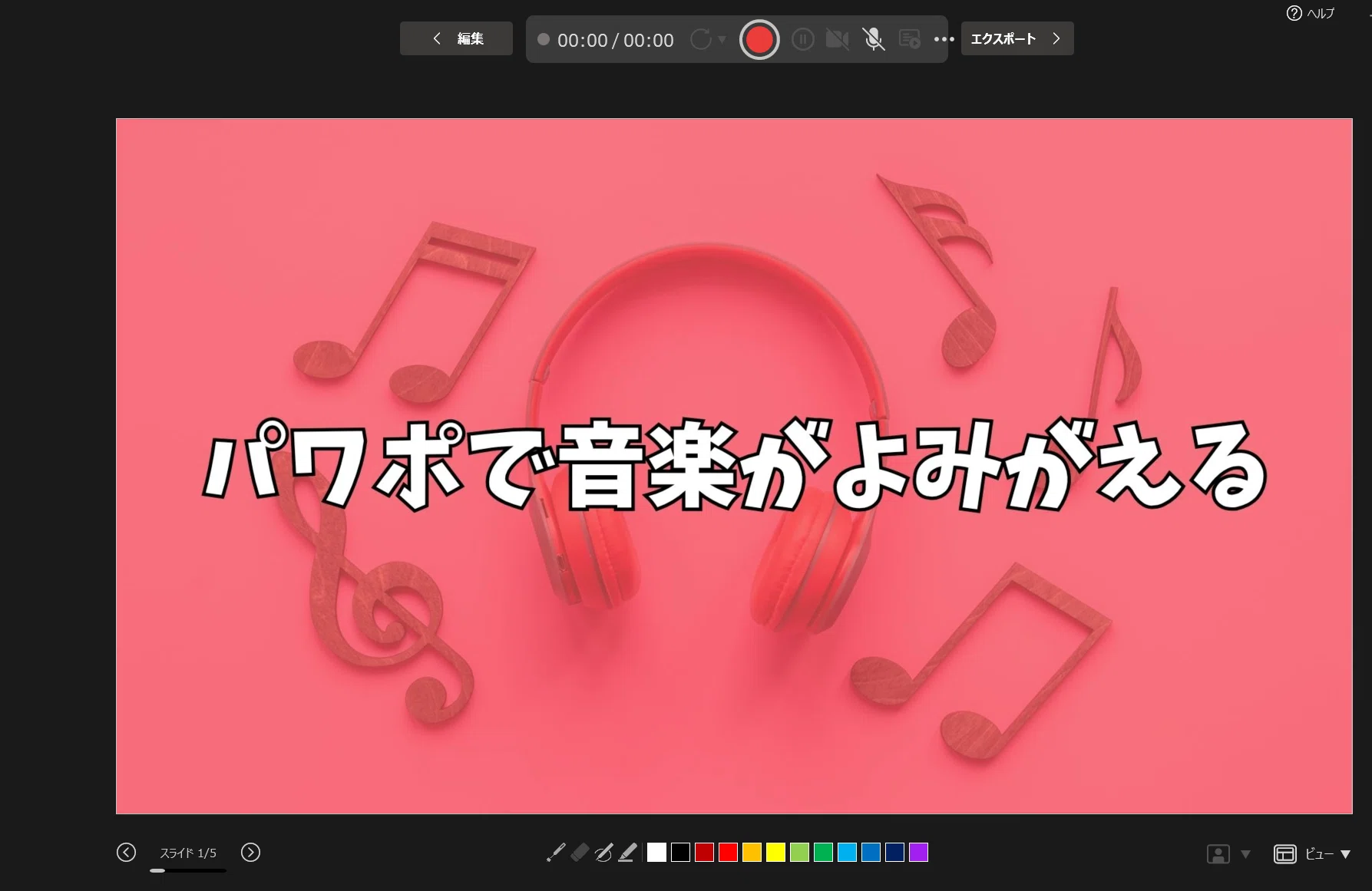Open the teleprompter notes icon
The height and width of the screenshot is (891, 1372).
pos(910,39)
